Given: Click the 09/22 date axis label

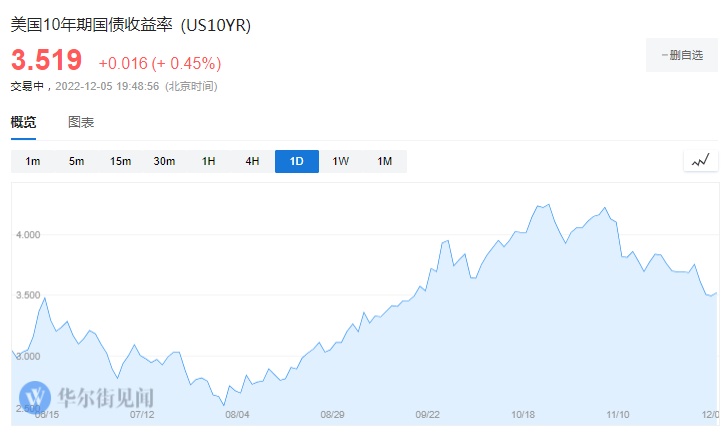Looking at the screenshot, I should click(428, 414).
